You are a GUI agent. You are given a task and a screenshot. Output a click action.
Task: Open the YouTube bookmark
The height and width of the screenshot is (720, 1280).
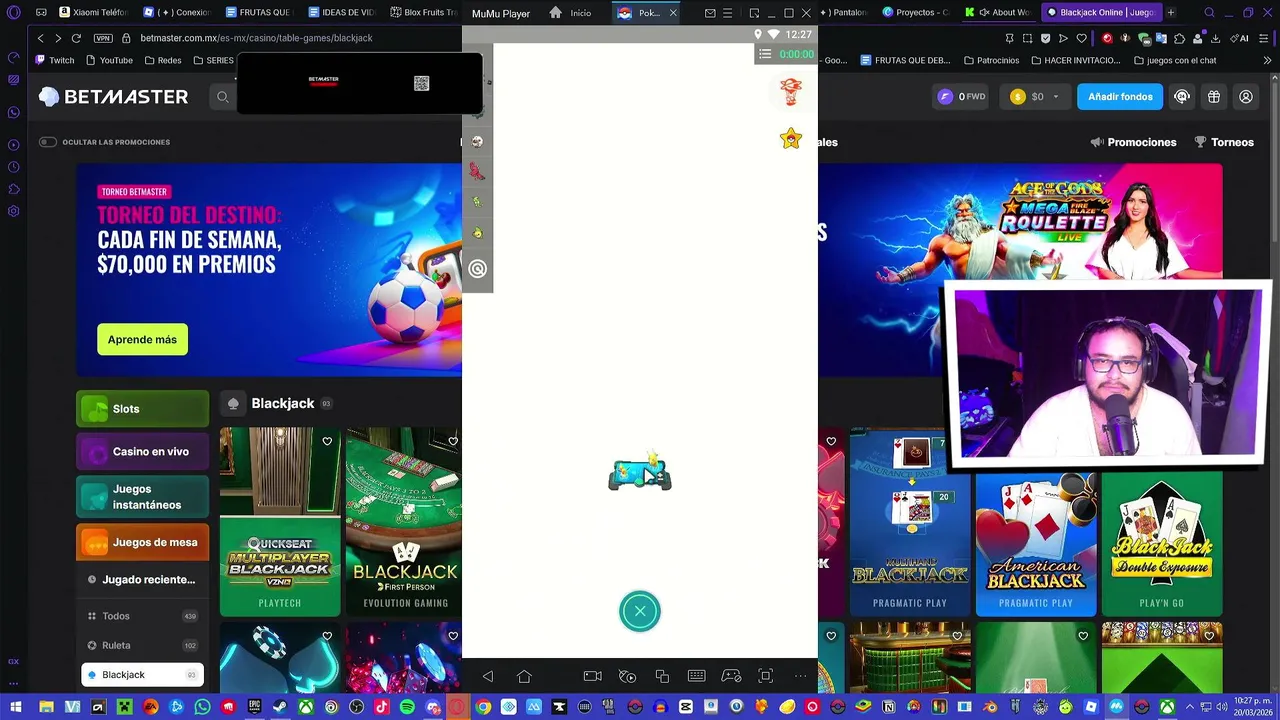click(x=109, y=60)
